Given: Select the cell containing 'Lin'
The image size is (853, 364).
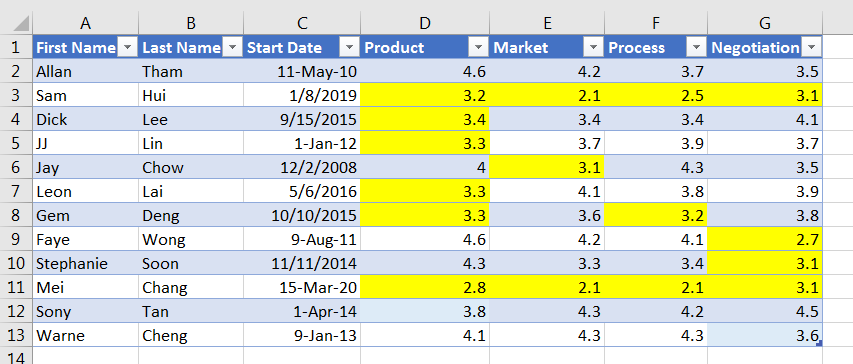Looking at the screenshot, I should [x=191, y=143].
